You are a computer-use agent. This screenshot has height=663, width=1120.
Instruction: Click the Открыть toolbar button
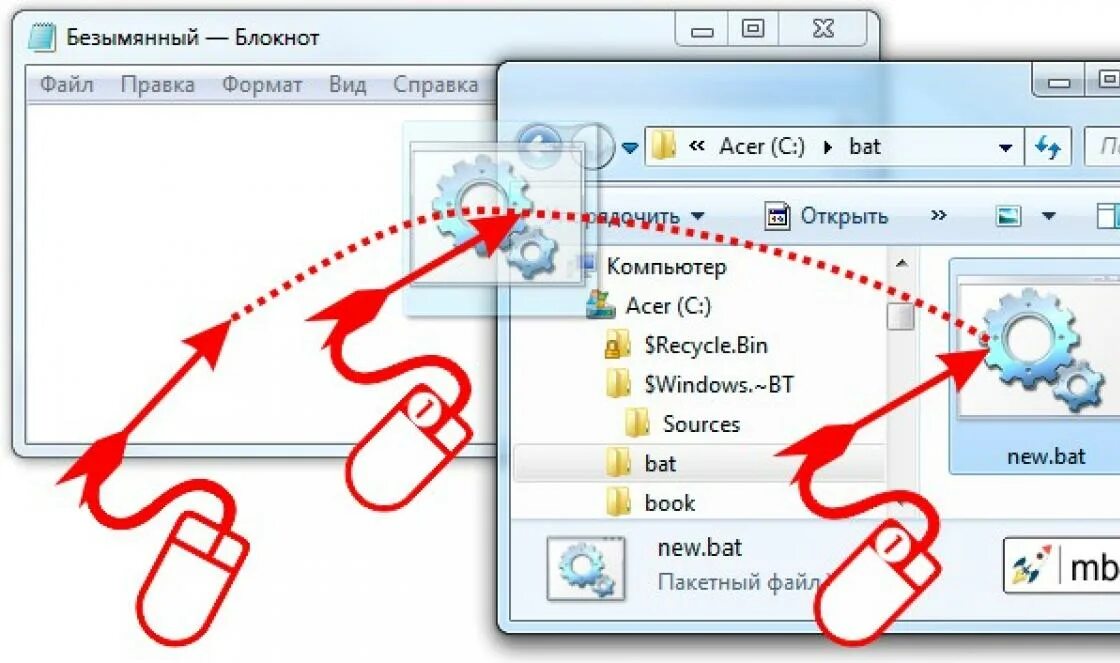(x=826, y=216)
